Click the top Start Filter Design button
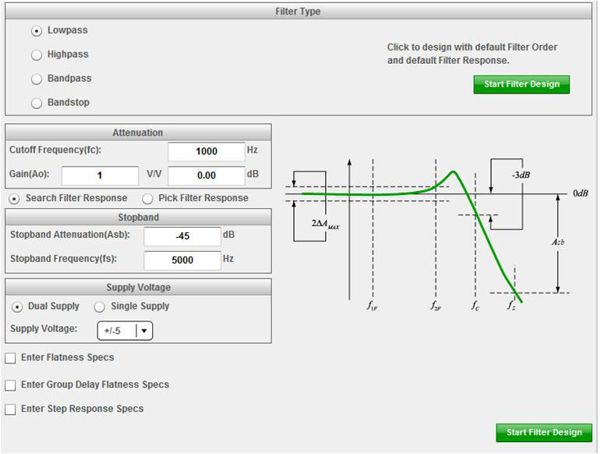The height and width of the screenshot is (454, 600). [522, 84]
